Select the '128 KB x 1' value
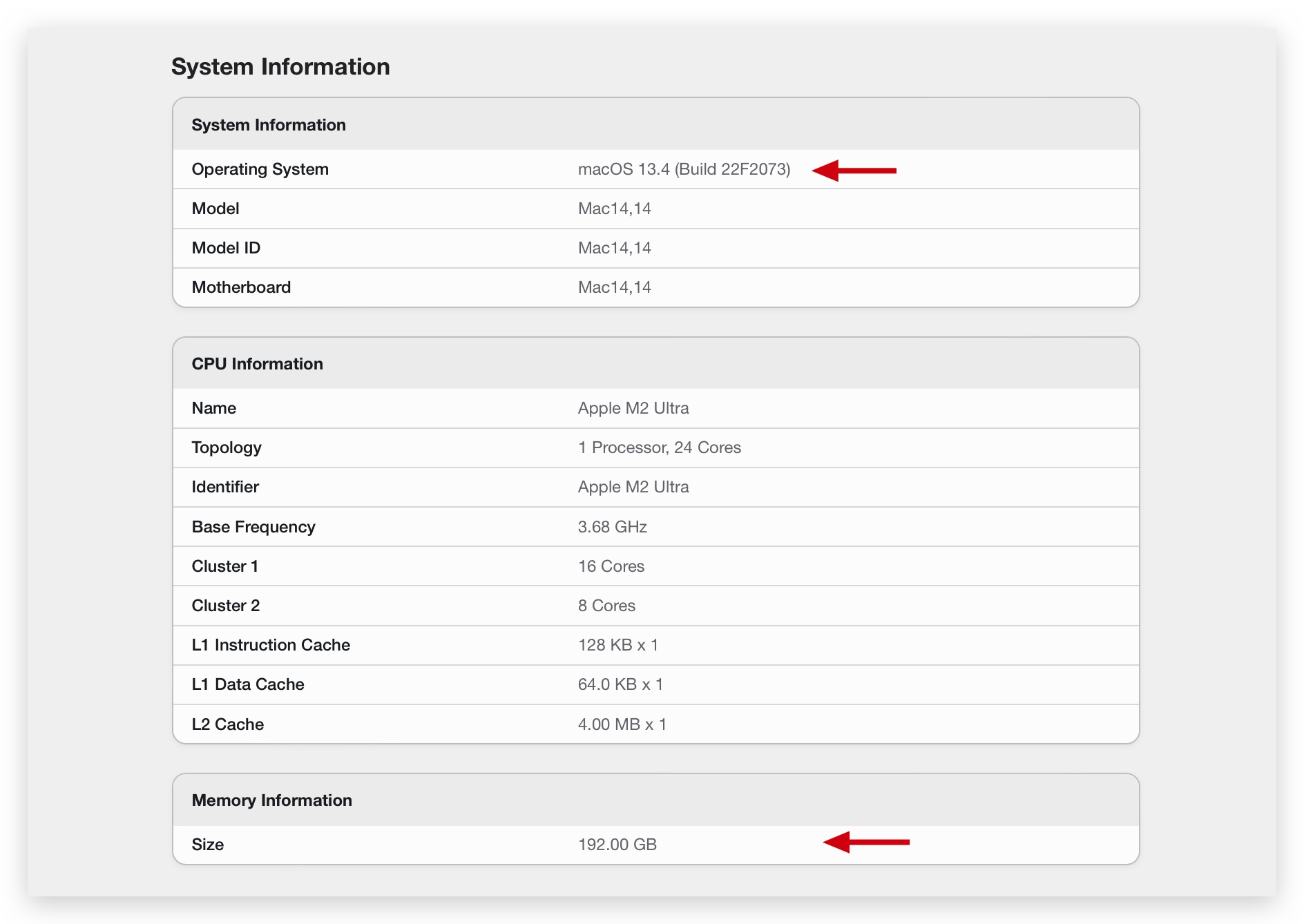Image resolution: width=1304 pixels, height=924 pixels. pos(618,645)
